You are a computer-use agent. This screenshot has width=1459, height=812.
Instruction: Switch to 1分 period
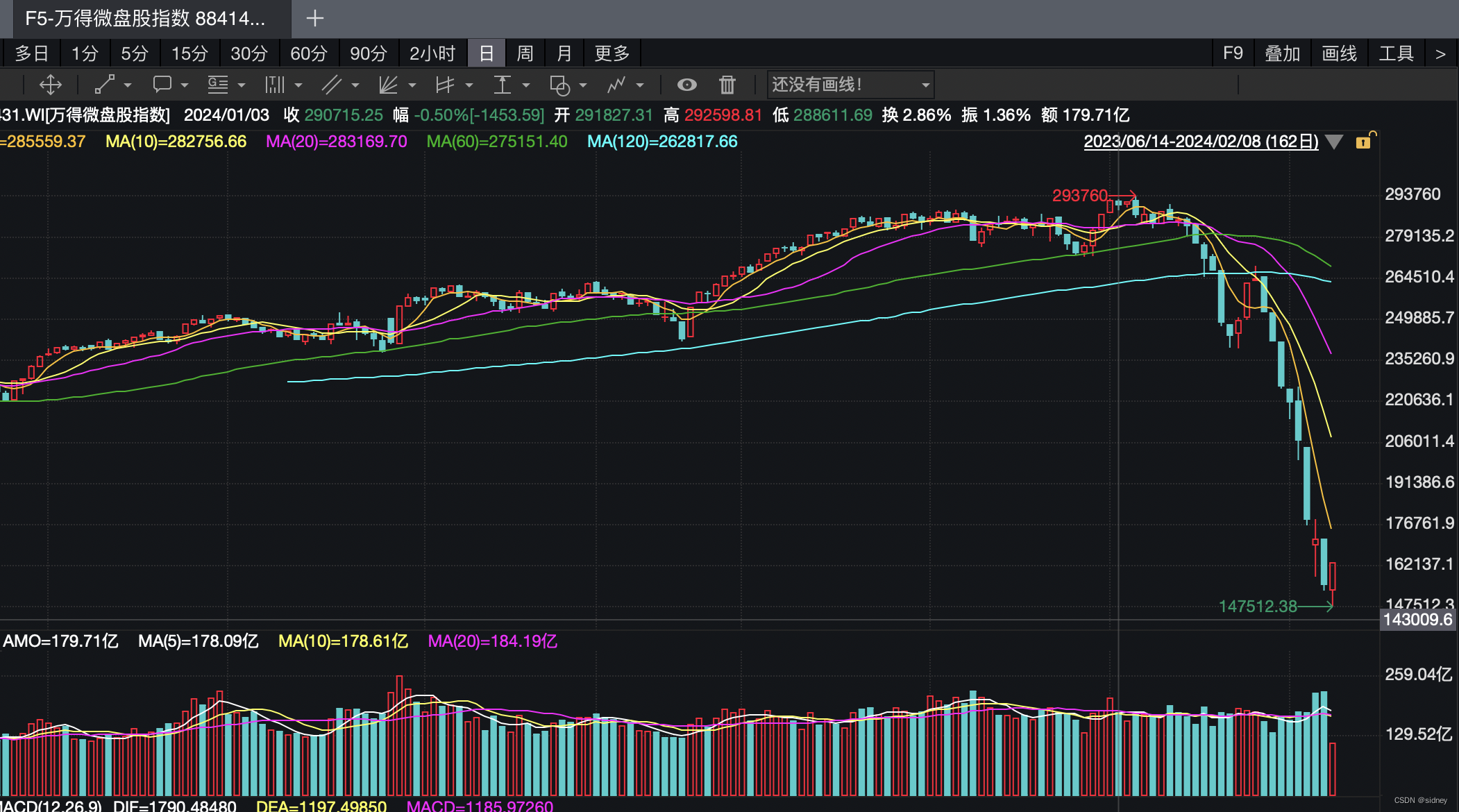(x=85, y=53)
